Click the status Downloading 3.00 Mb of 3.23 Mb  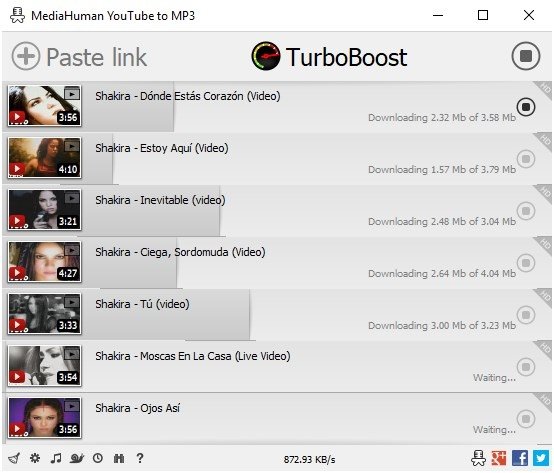pyautogui.click(x=442, y=325)
